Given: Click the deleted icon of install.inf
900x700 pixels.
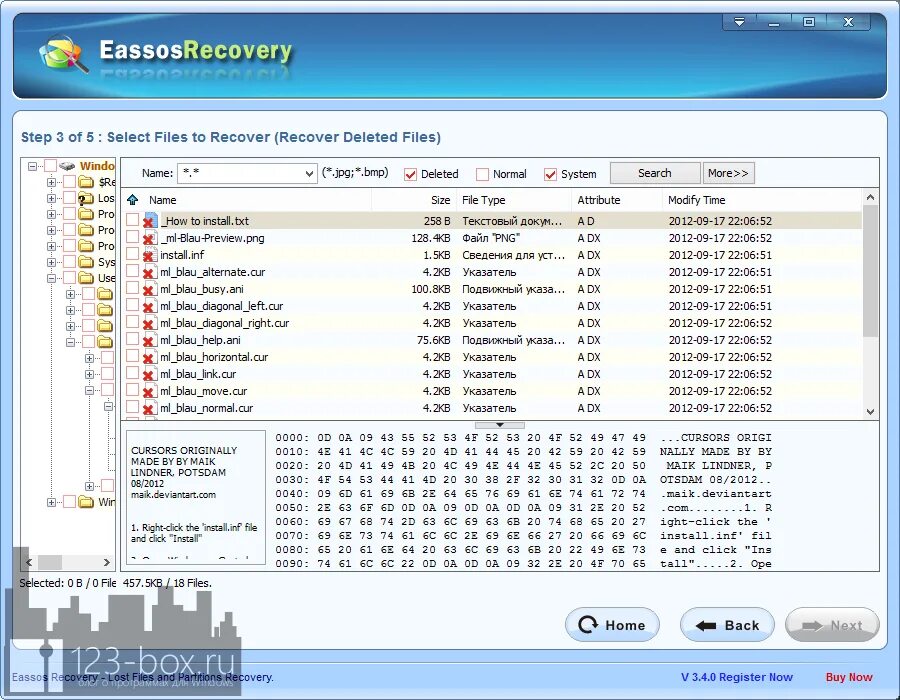Looking at the screenshot, I should (149, 255).
